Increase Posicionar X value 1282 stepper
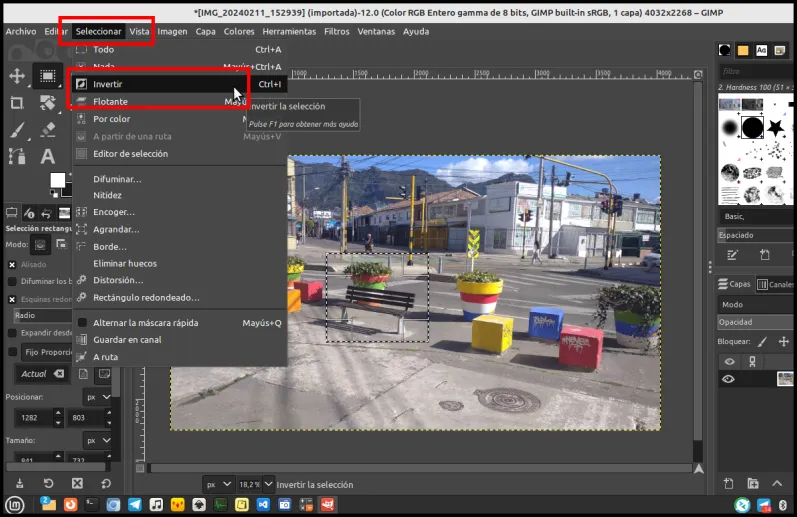 pos(58,413)
